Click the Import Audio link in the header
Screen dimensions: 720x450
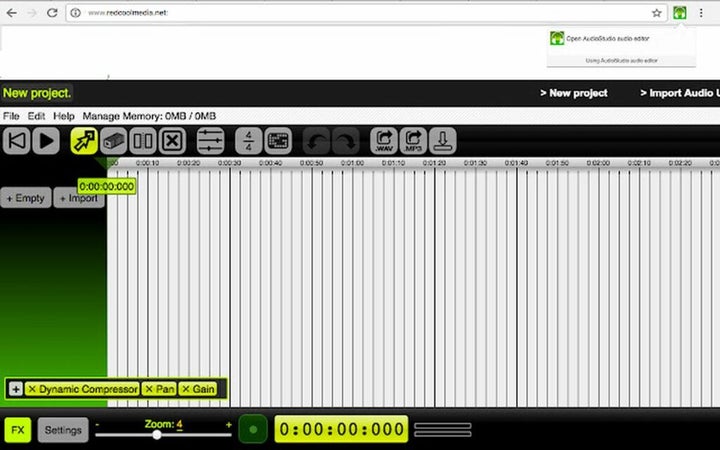679,93
